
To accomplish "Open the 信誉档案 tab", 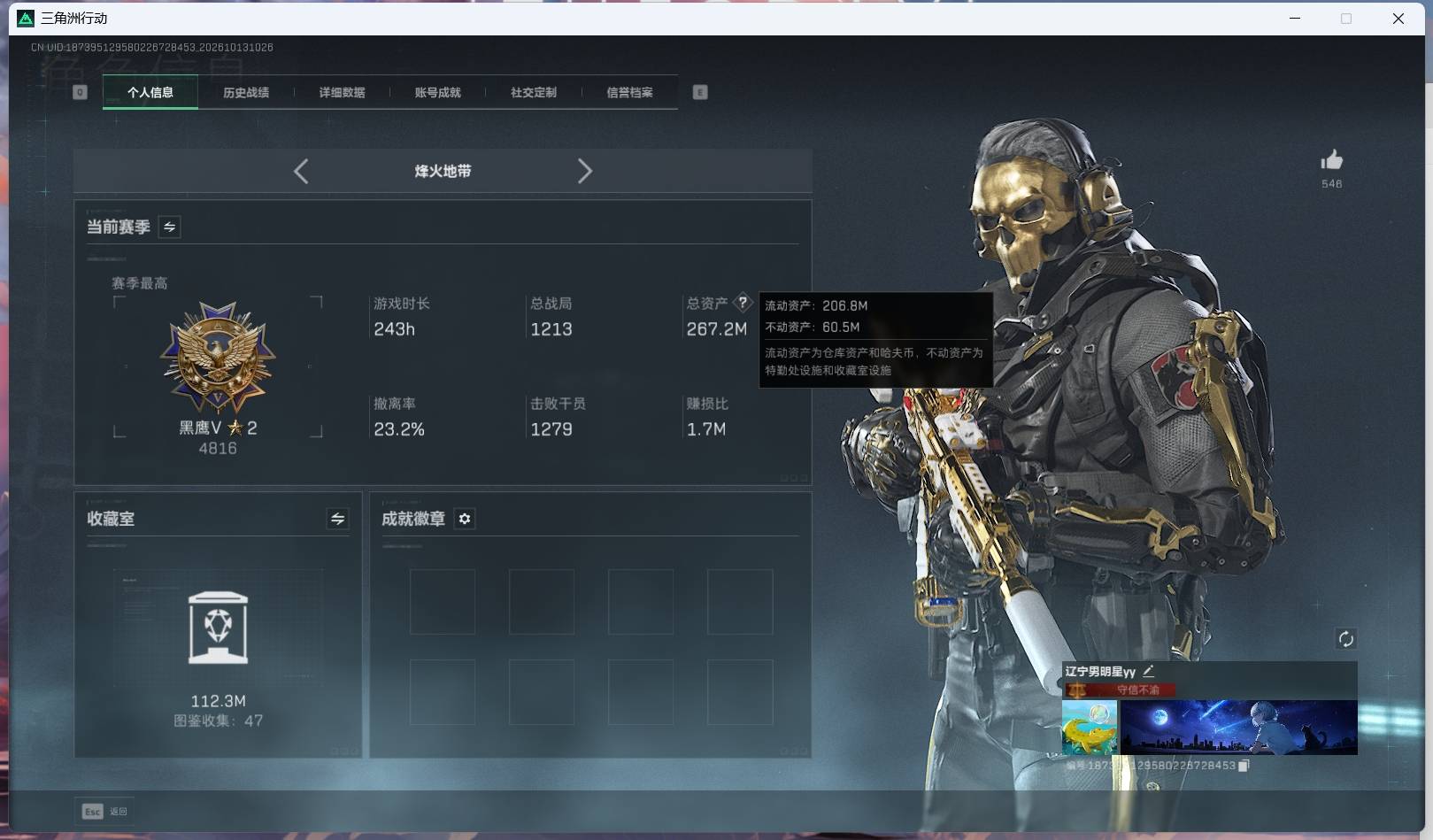I will pyautogui.click(x=629, y=92).
